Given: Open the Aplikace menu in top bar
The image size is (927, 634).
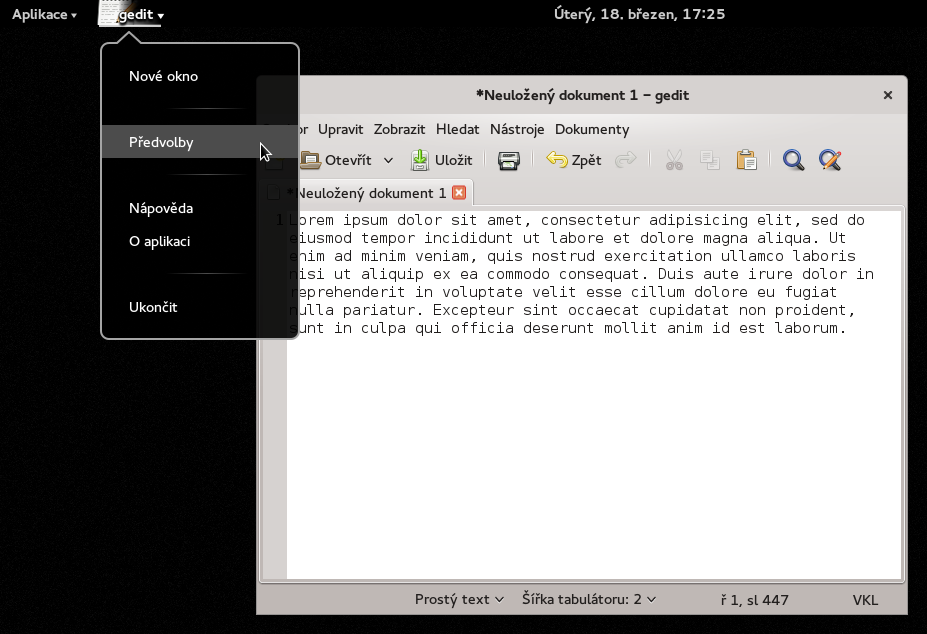Looking at the screenshot, I should (44, 14).
